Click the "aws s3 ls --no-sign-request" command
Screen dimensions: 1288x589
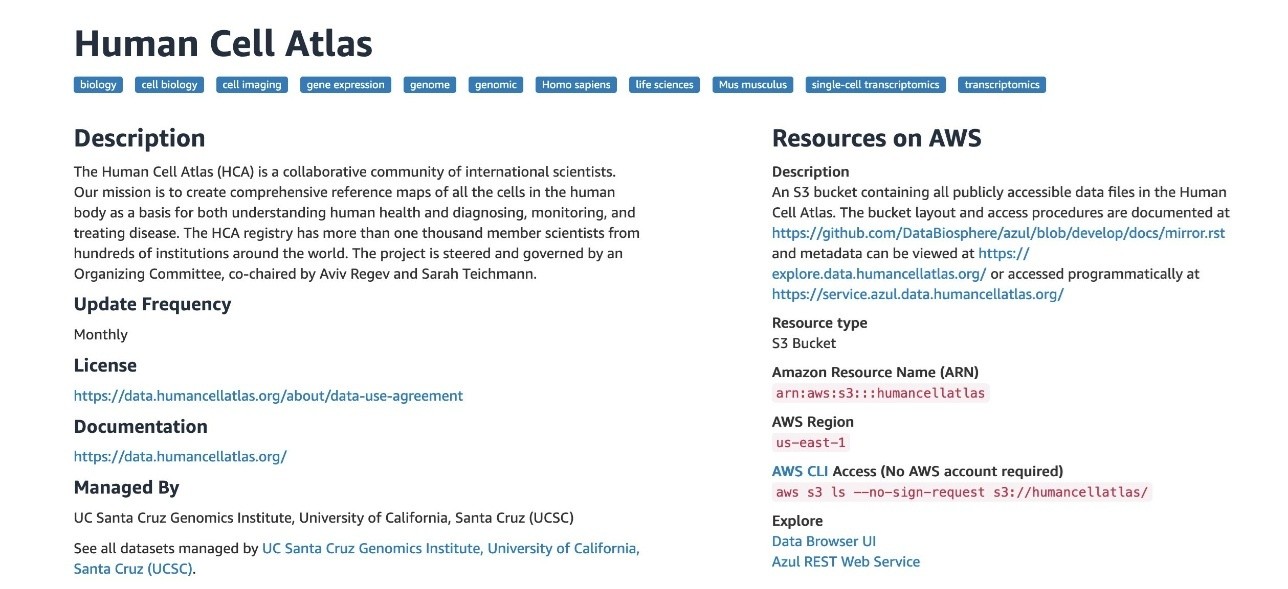tap(962, 492)
